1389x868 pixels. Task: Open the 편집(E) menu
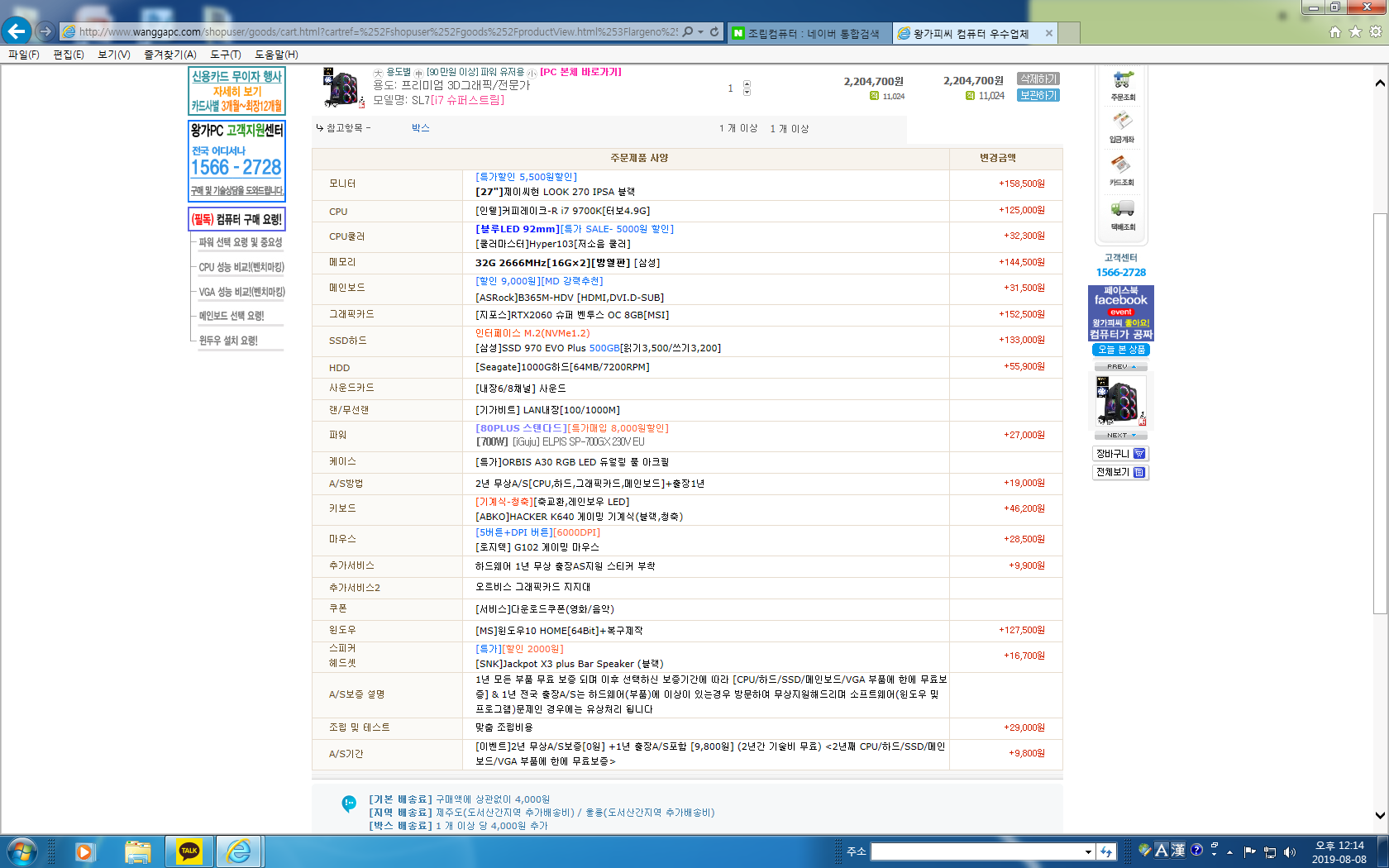[x=69, y=55]
